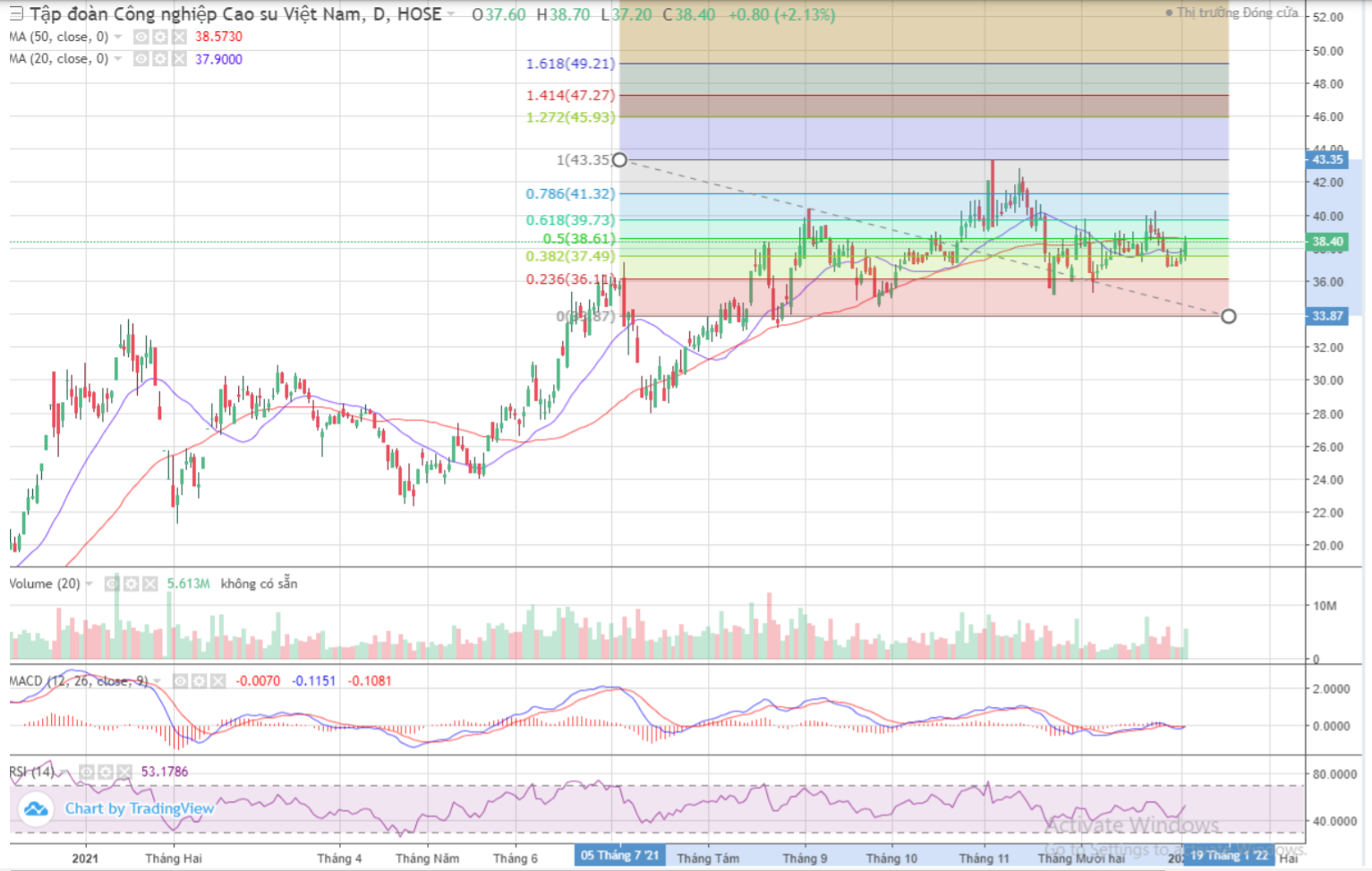Toggle visibility of the MACD indicator
1372x871 pixels.
pos(180,681)
